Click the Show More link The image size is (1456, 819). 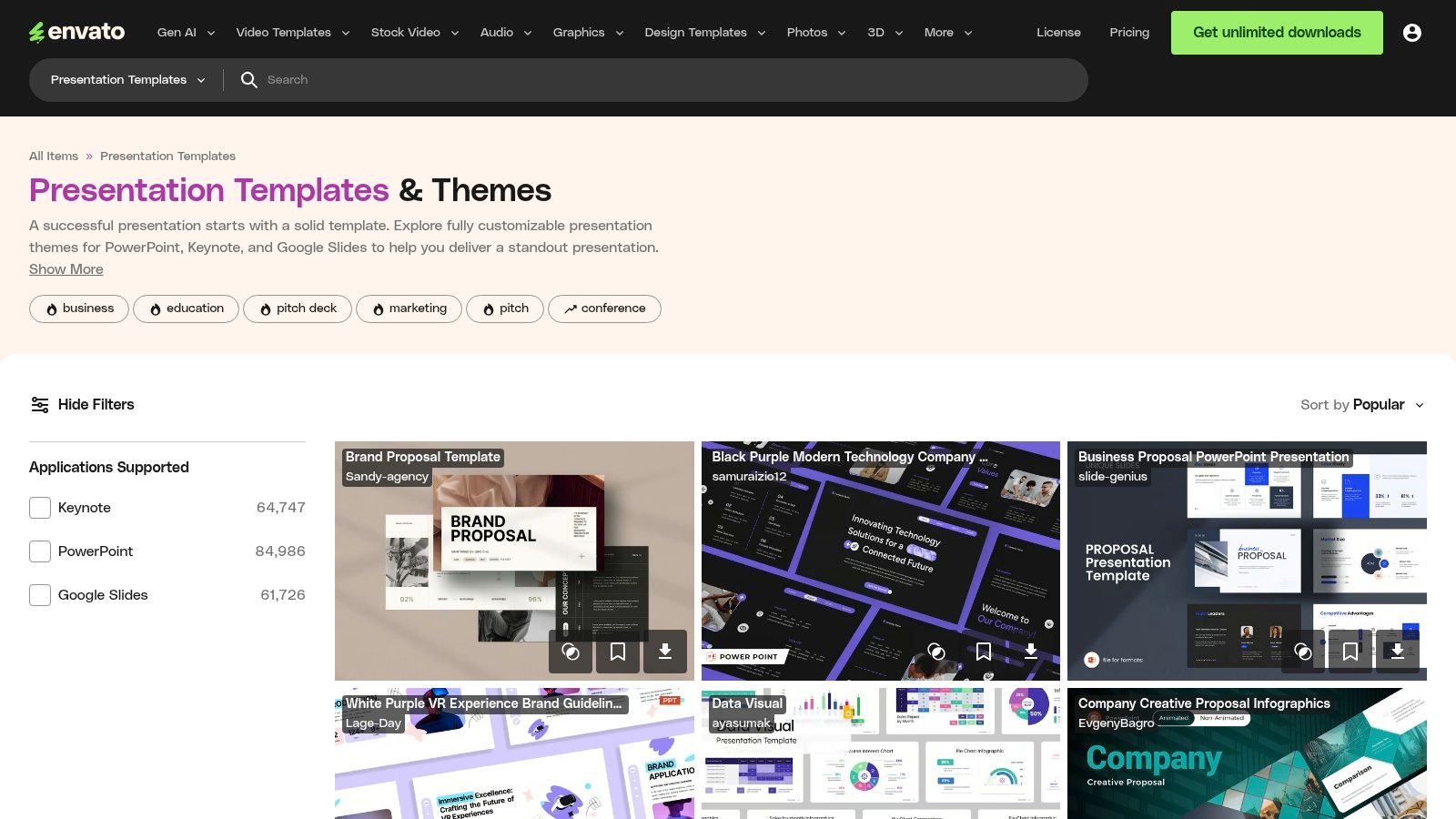(66, 269)
